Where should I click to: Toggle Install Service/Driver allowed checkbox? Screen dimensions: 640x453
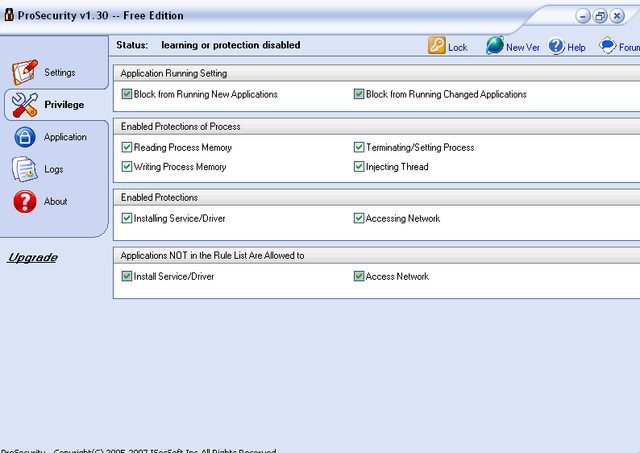[127, 276]
